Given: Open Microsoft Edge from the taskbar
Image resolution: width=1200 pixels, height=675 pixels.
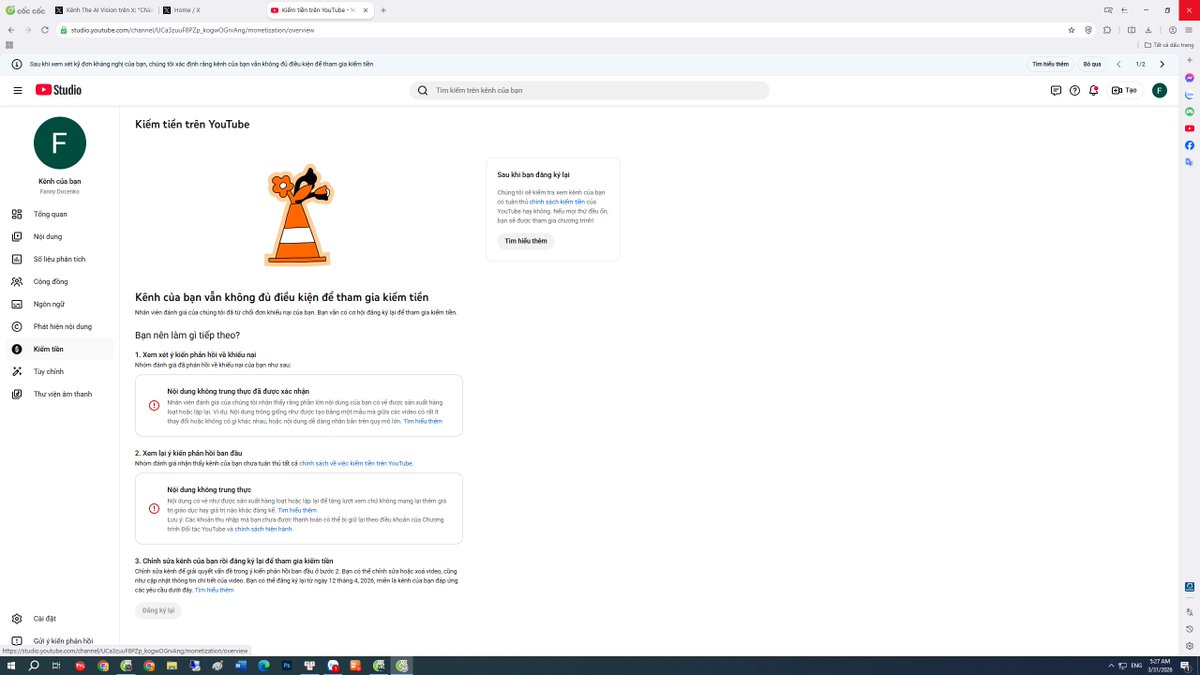Looking at the screenshot, I should click(x=264, y=665).
